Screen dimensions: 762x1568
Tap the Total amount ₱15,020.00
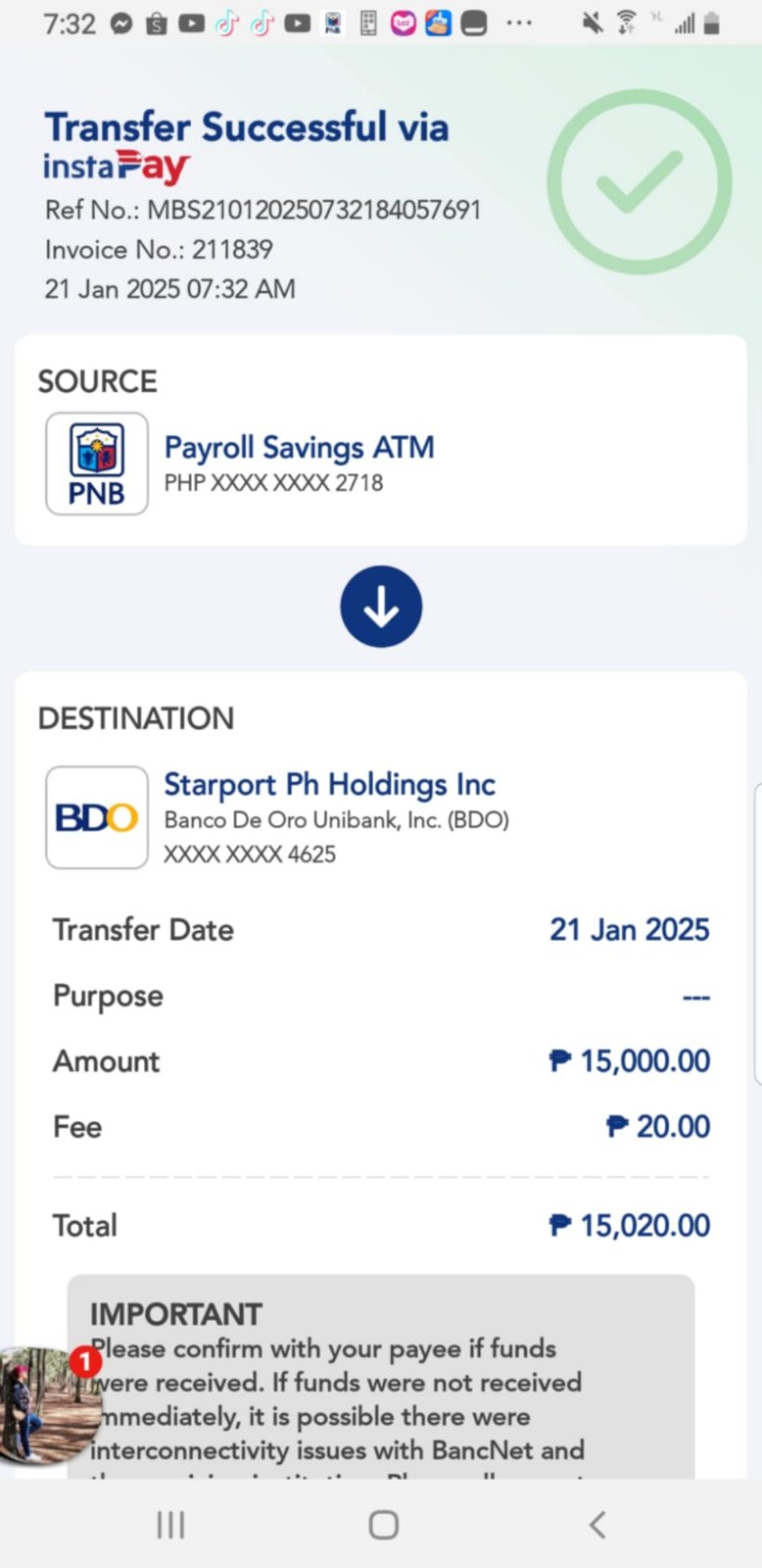(x=629, y=1225)
